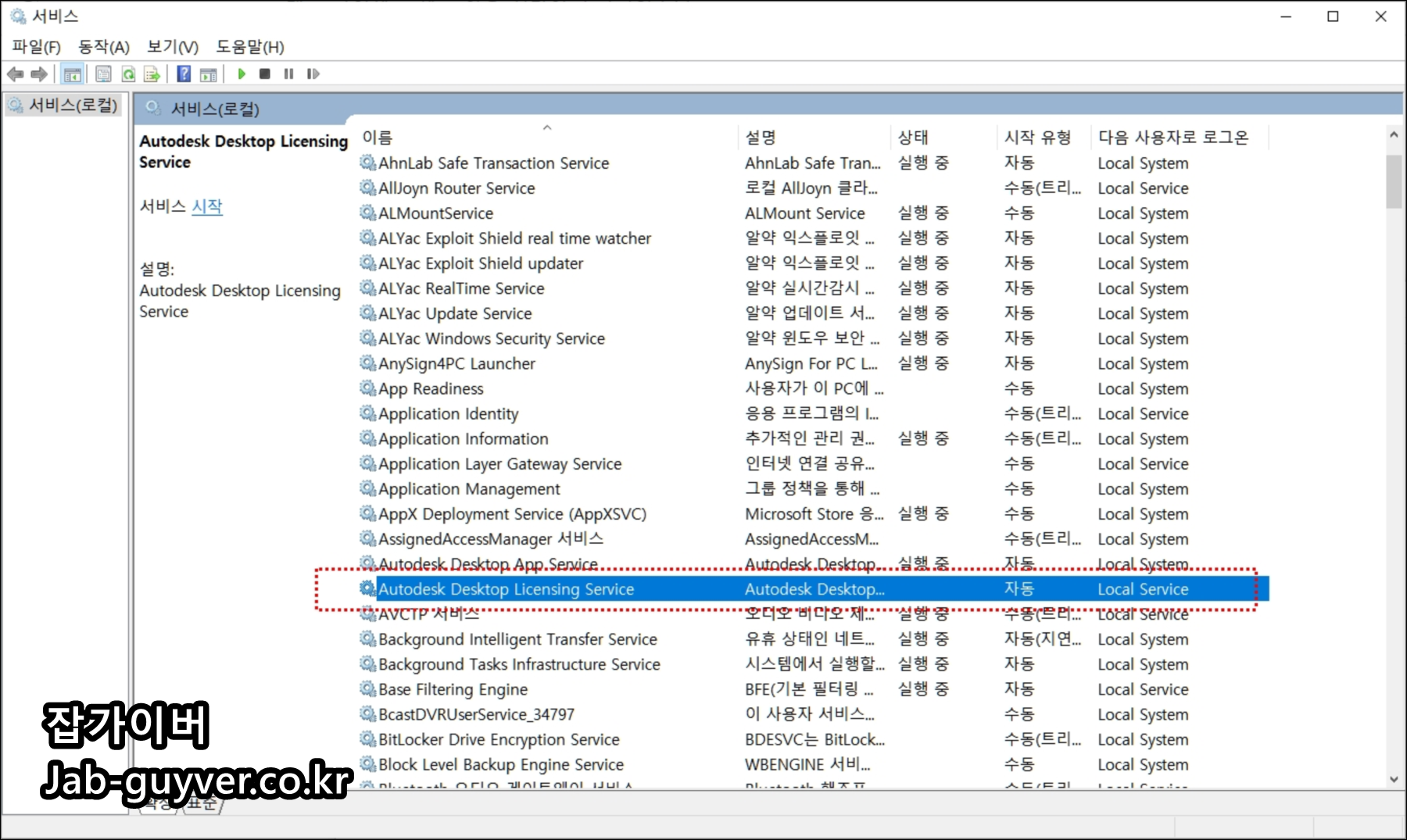Toggle the show/hide action pane icon
The width and height of the screenshot is (1407, 840).
click(x=209, y=74)
